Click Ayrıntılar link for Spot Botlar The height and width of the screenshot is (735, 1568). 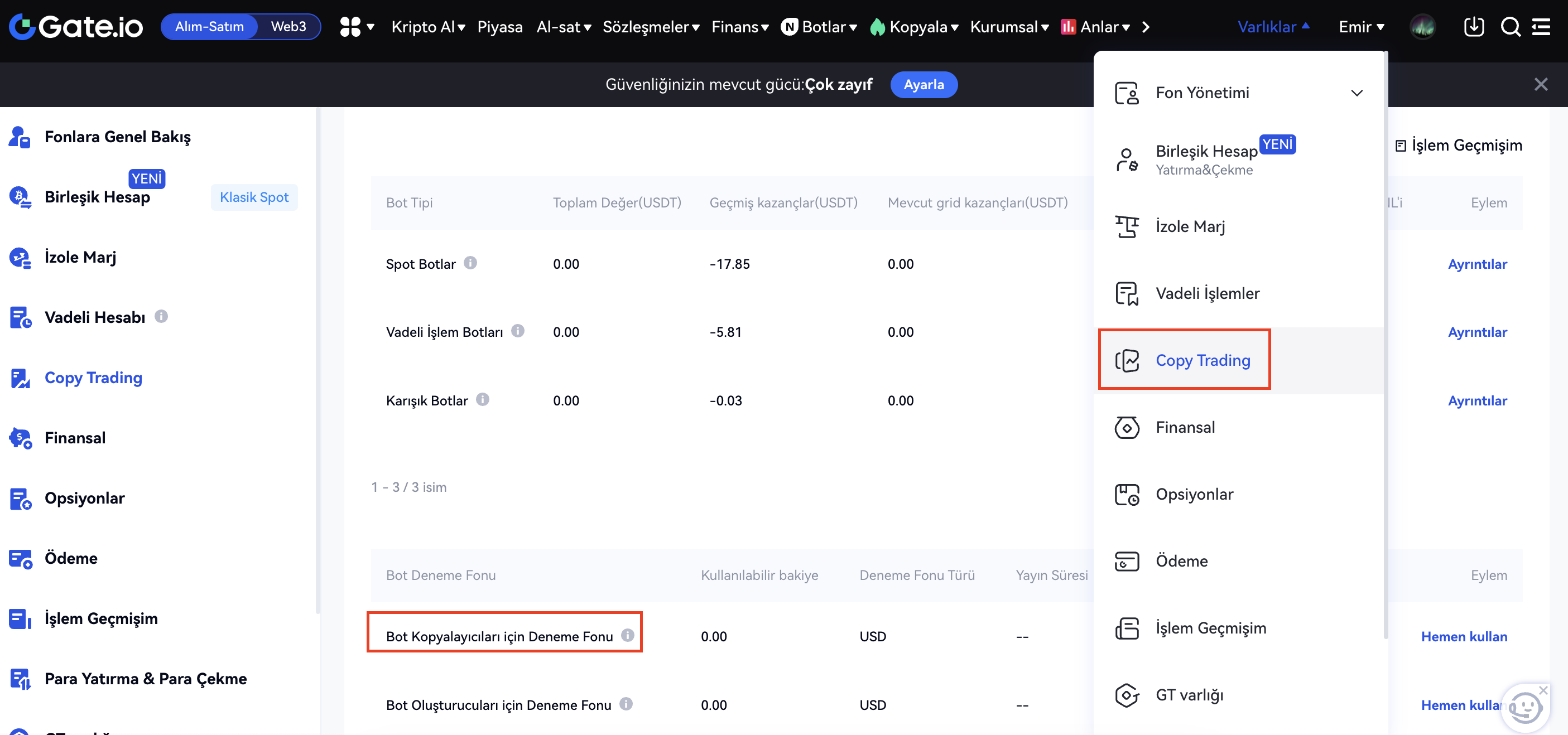click(x=1477, y=264)
